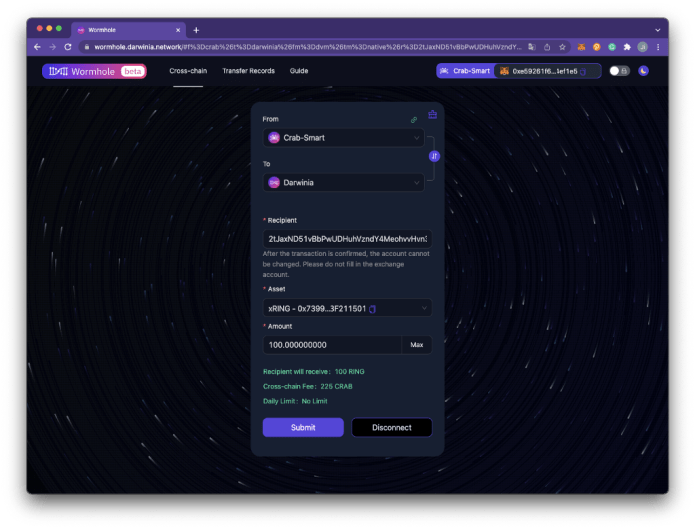Open a new browser tab
Image resolution: width=695 pixels, height=529 pixels.
tap(196, 30)
